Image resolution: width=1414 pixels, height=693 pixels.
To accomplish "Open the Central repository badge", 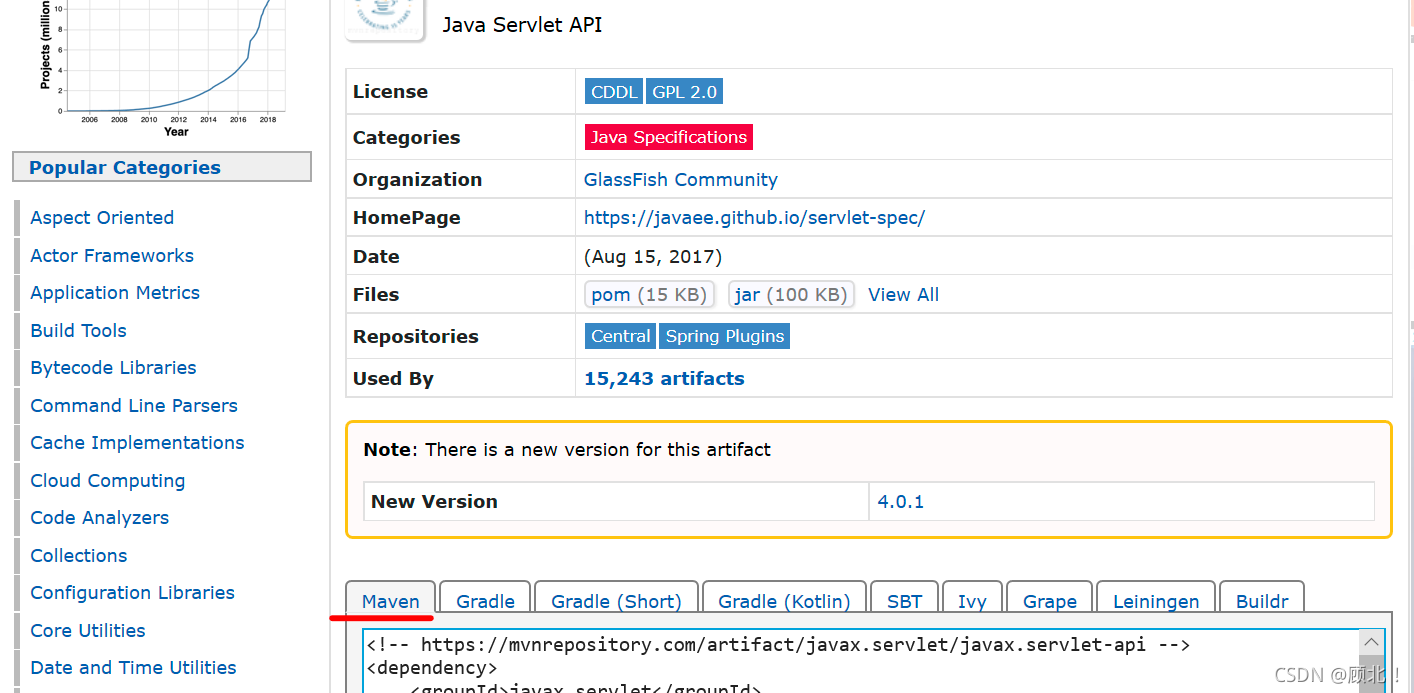I will click(x=620, y=336).
